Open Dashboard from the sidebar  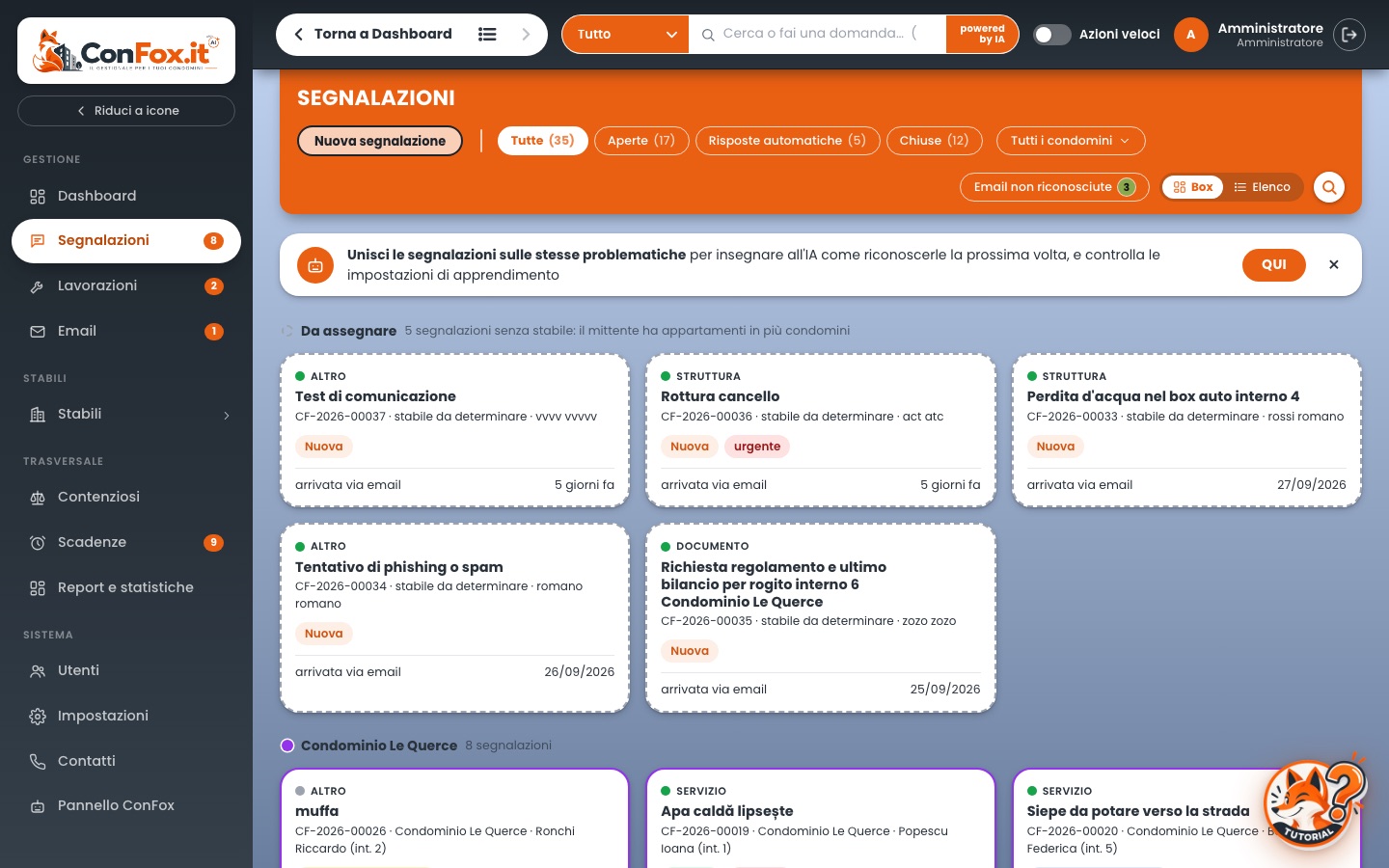[126, 196]
